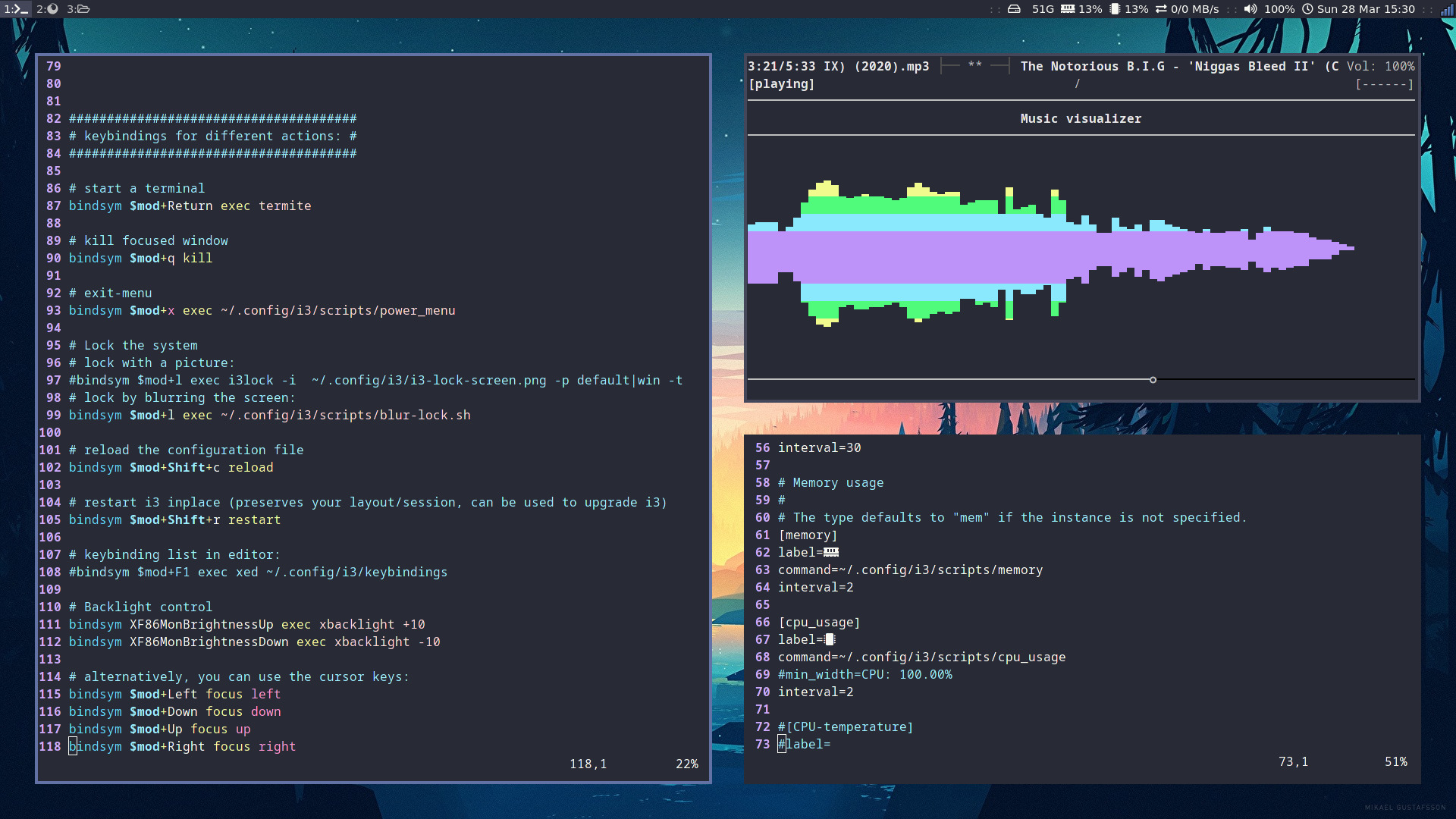Open the file manager workspace 3
Image resolution: width=1456 pixels, height=819 pixels.
click(78, 9)
